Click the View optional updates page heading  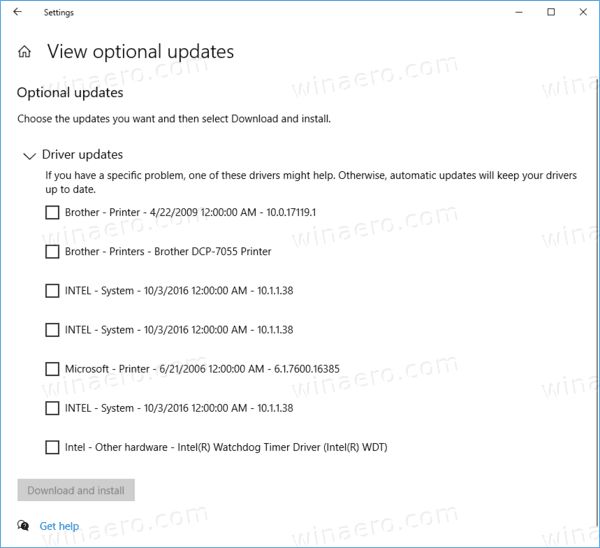(140, 52)
